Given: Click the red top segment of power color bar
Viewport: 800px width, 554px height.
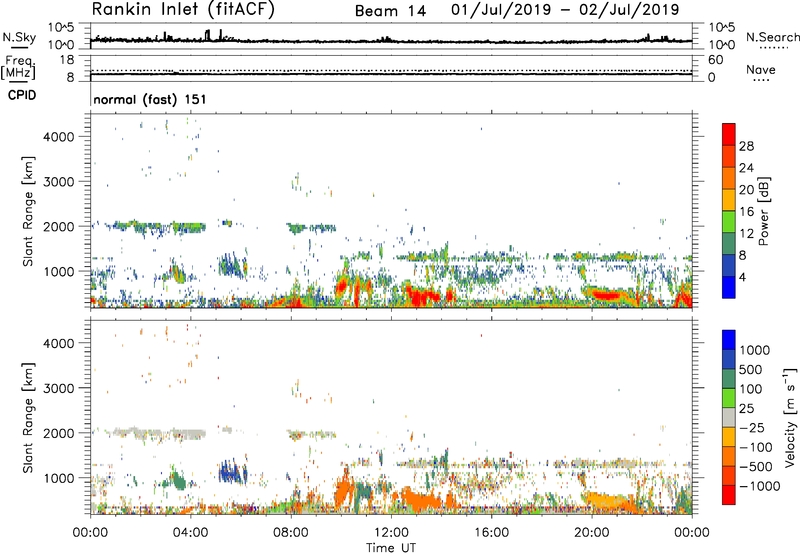Looking at the screenshot, I should [729, 134].
